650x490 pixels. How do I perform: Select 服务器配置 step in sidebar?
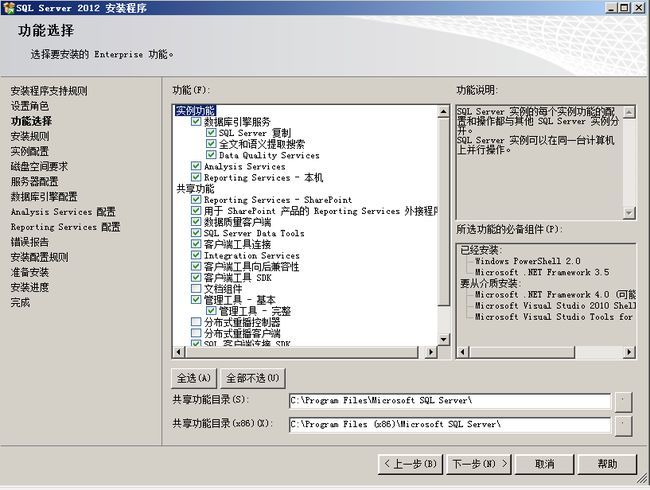34,182
